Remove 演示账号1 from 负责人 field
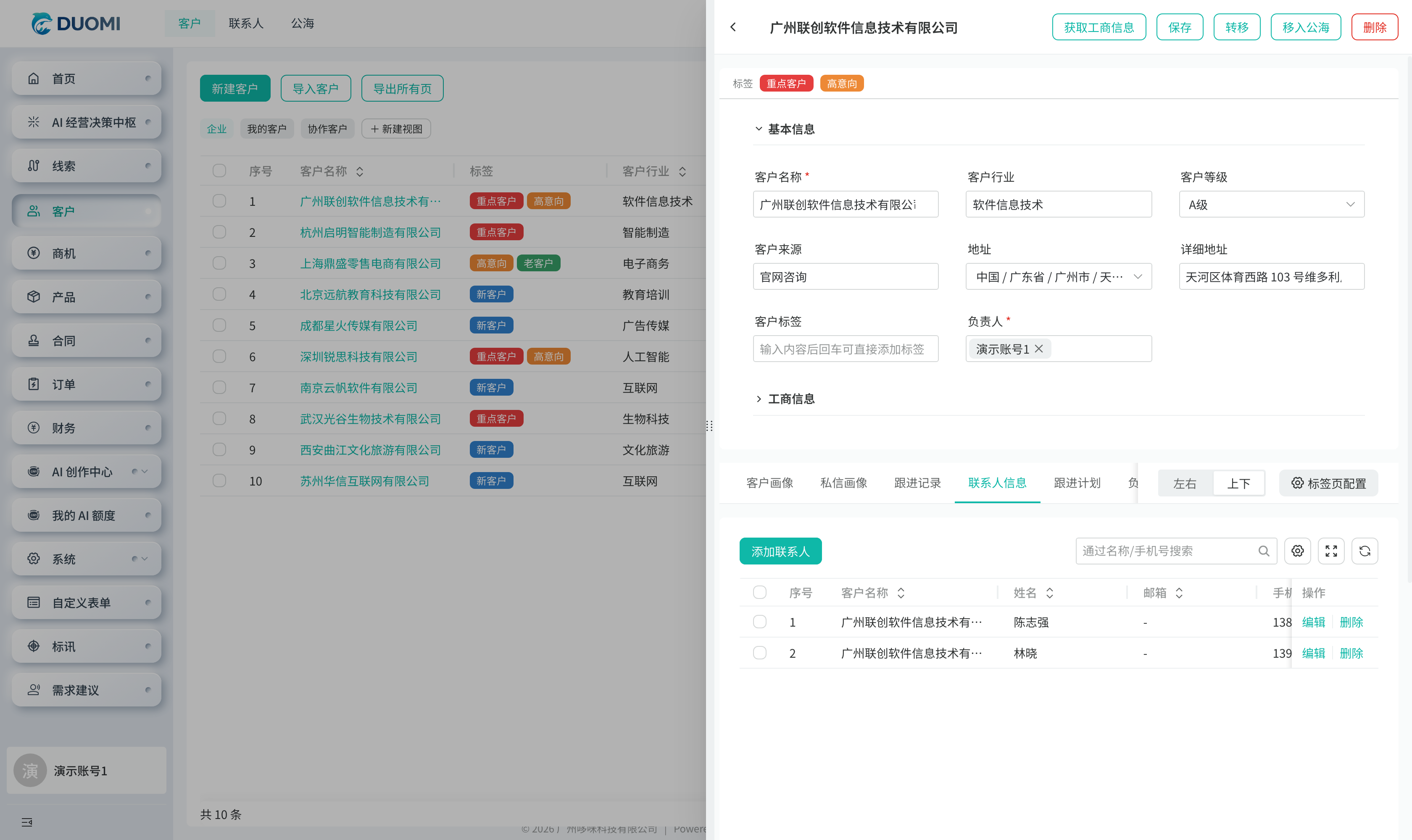 1039,349
